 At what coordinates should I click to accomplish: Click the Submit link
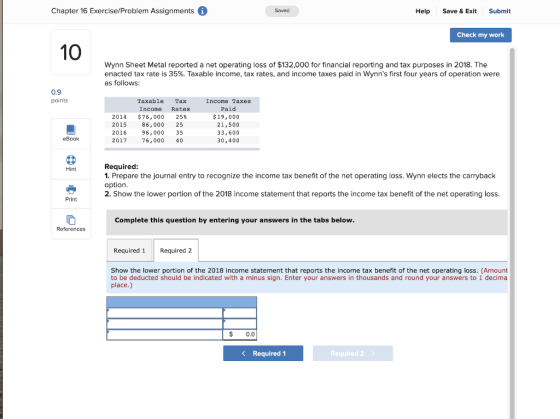coord(499,11)
